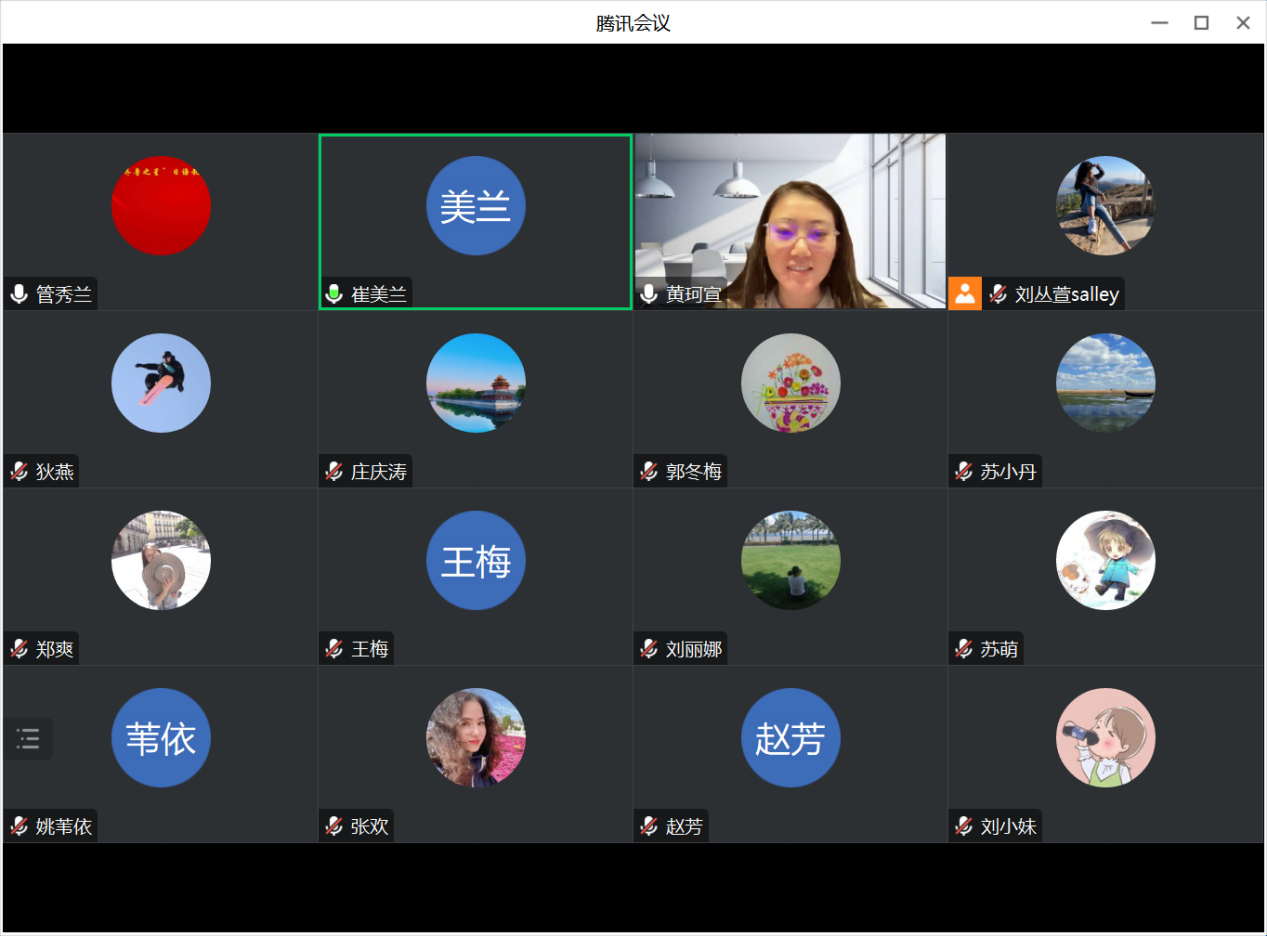Select 郑爽's straw hat avatar

tap(161, 561)
